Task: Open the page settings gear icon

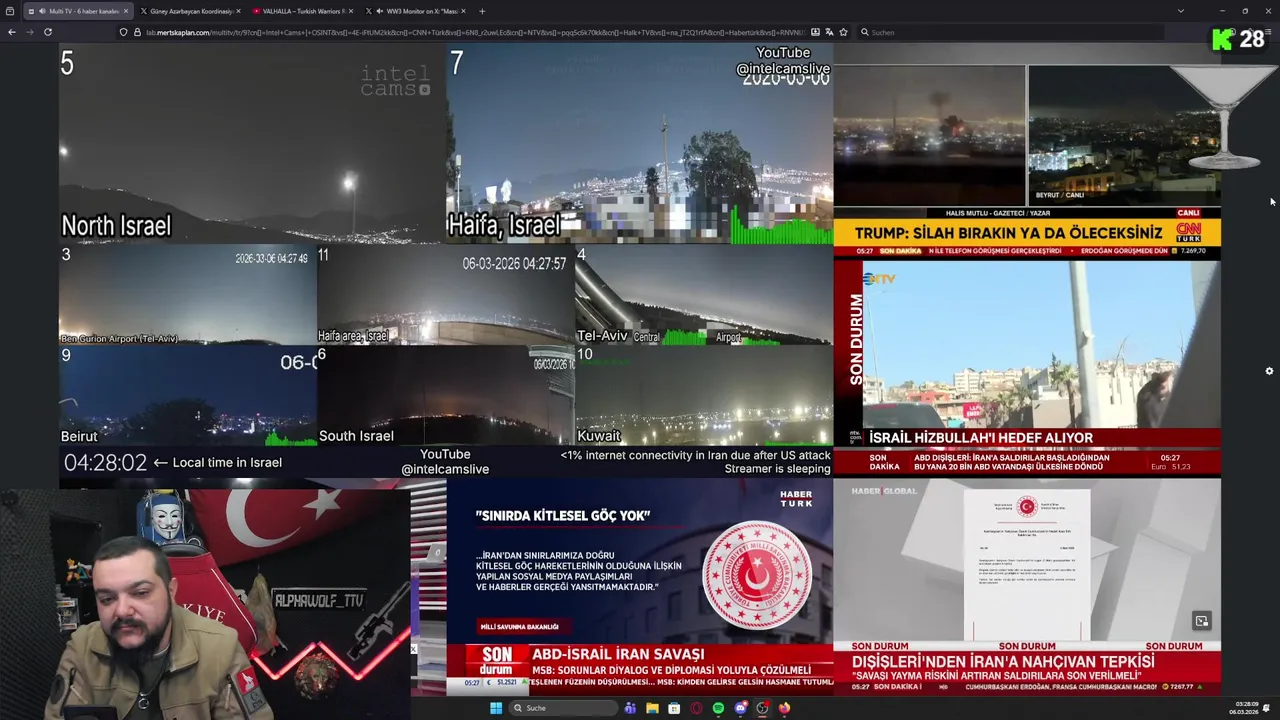Action: (1269, 371)
